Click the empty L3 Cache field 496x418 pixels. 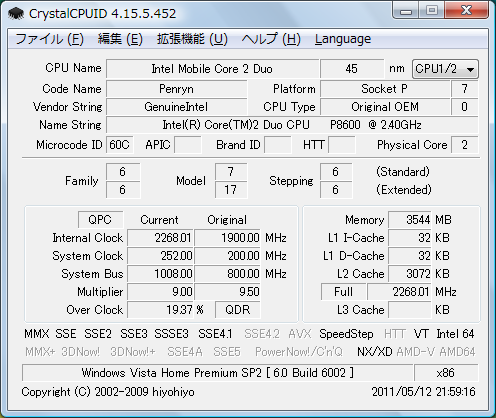tap(410, 310)
